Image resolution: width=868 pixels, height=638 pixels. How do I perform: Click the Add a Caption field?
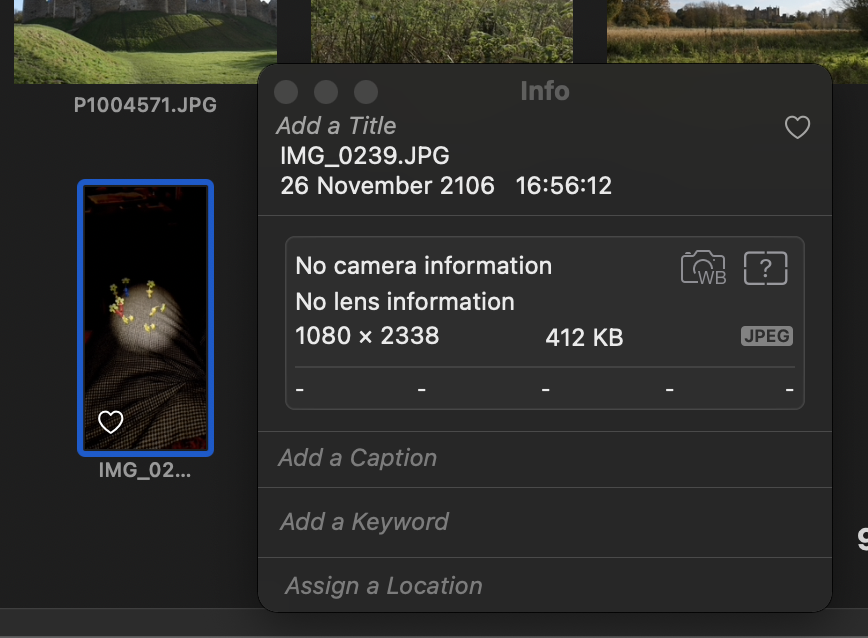(x=358, y=458)
